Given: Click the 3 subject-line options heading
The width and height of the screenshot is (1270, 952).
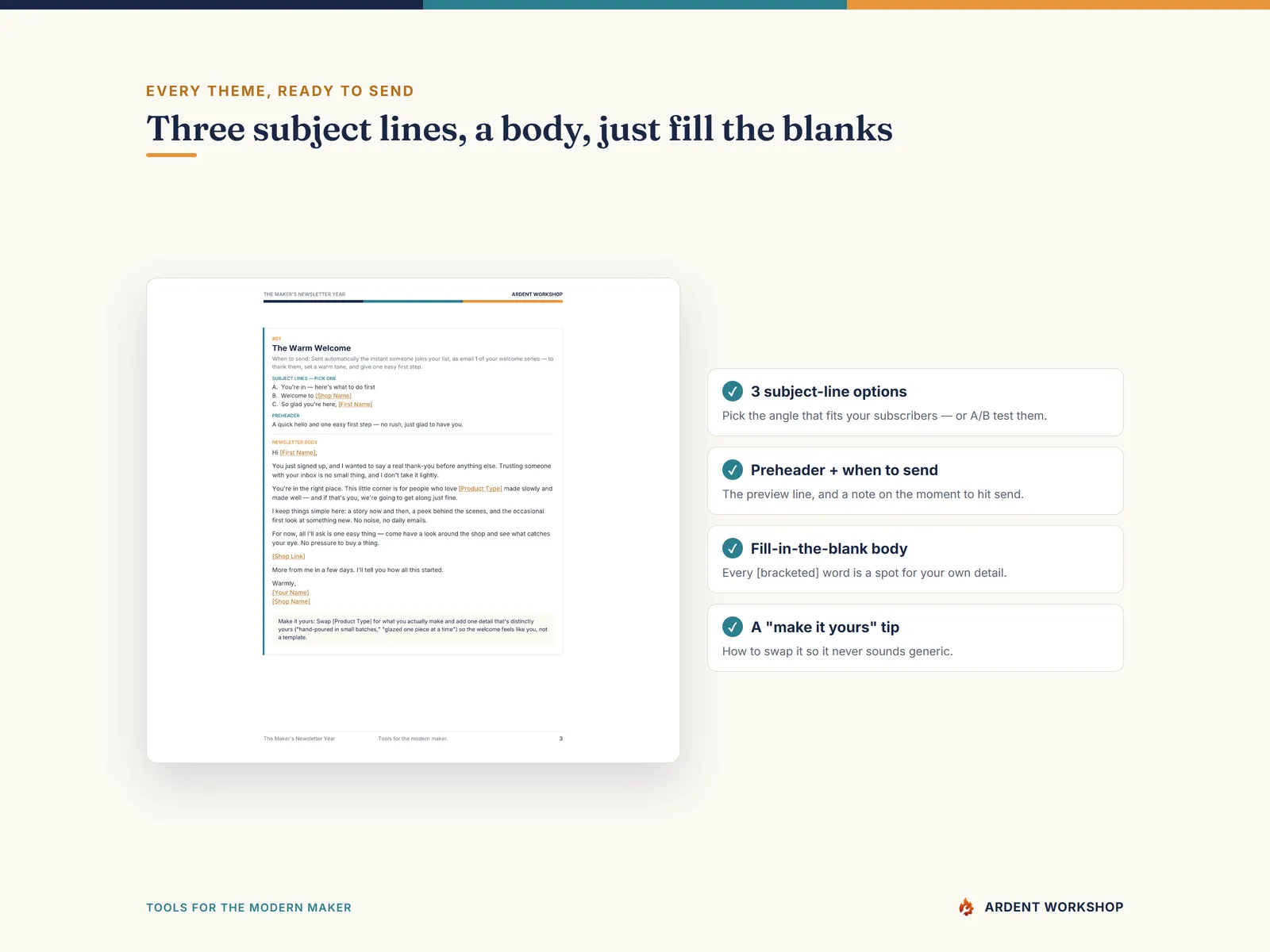Looking at the screenshot, I should pos(829,391).
